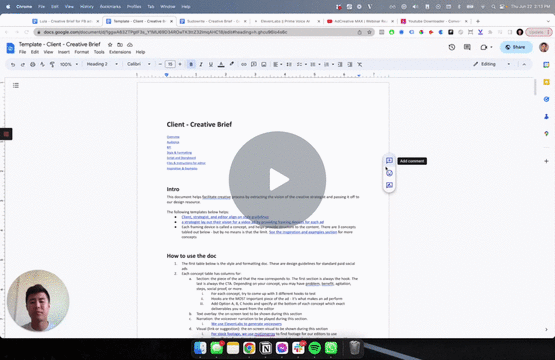Toggle Underline formatting

tap(211, 64)
